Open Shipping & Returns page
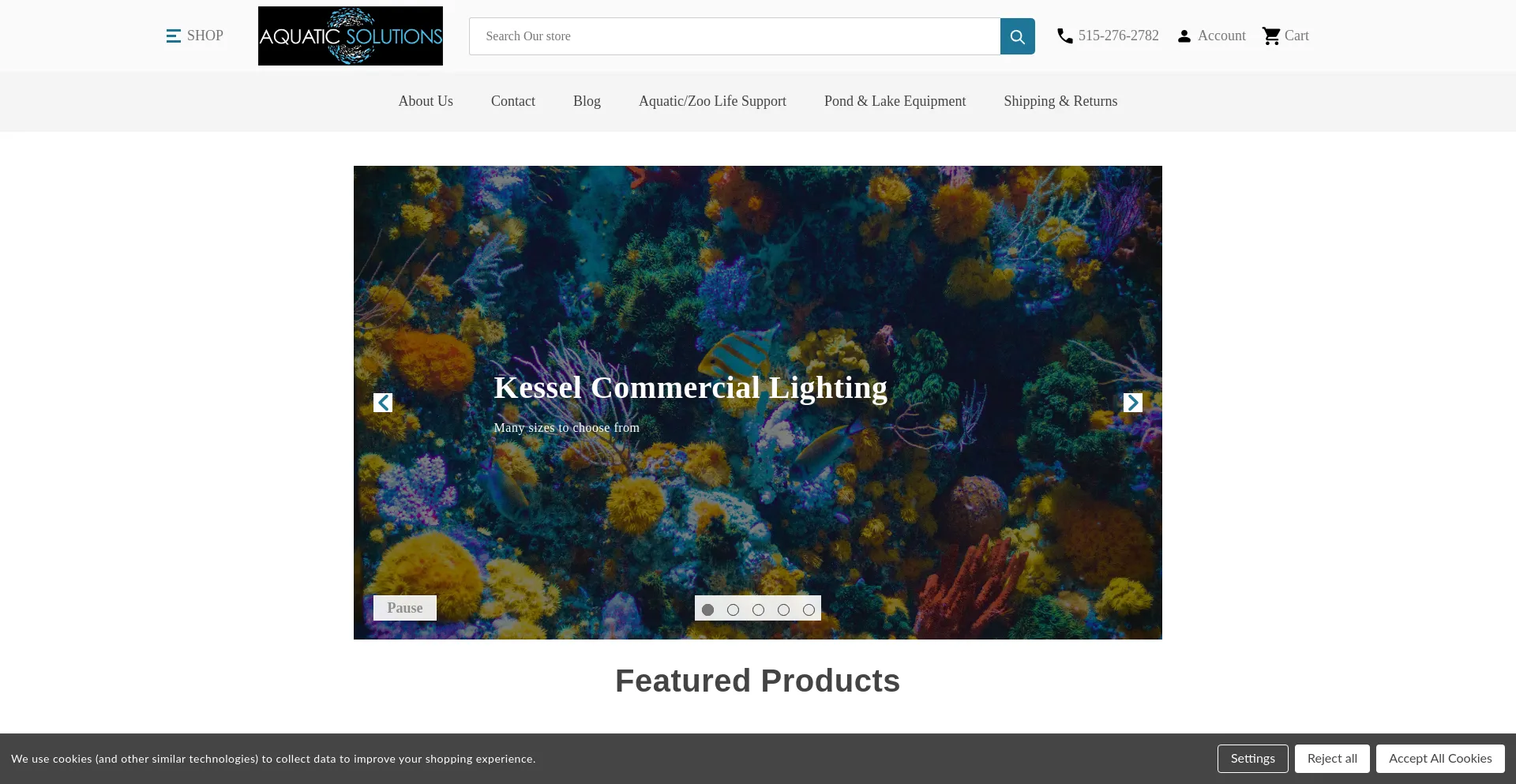 (1060, 101)
